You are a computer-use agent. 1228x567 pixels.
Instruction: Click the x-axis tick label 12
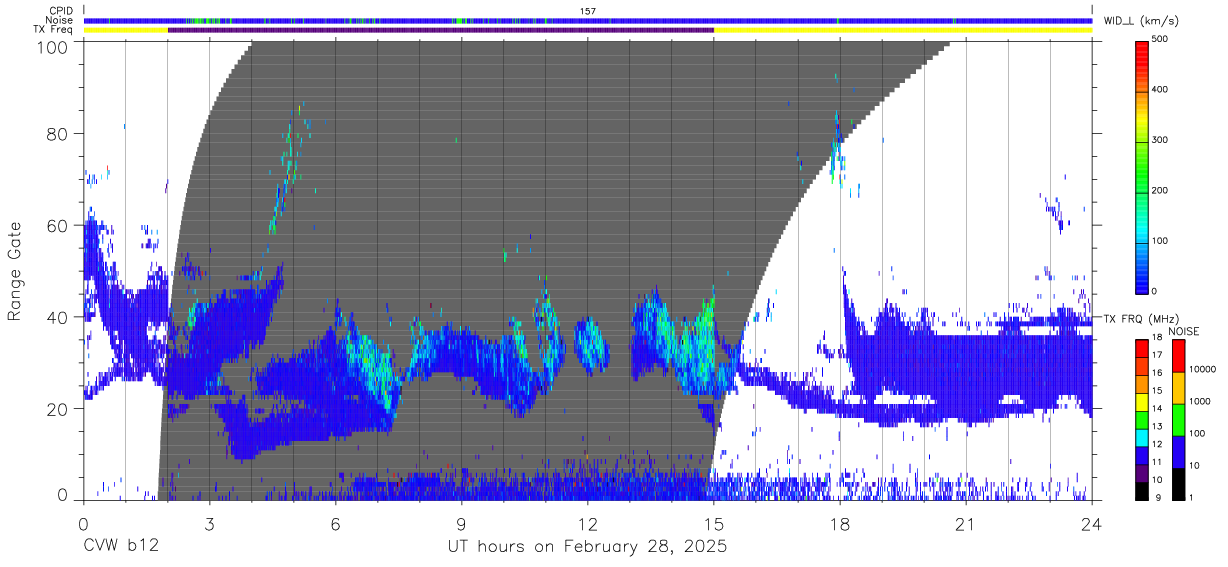[x=588, y=524]
